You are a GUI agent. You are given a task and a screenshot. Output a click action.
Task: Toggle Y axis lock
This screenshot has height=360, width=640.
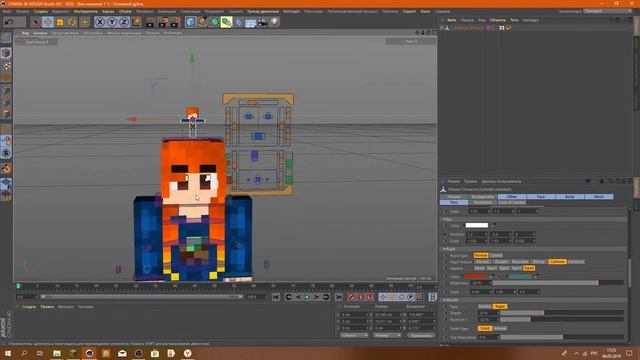pos(112,22)
